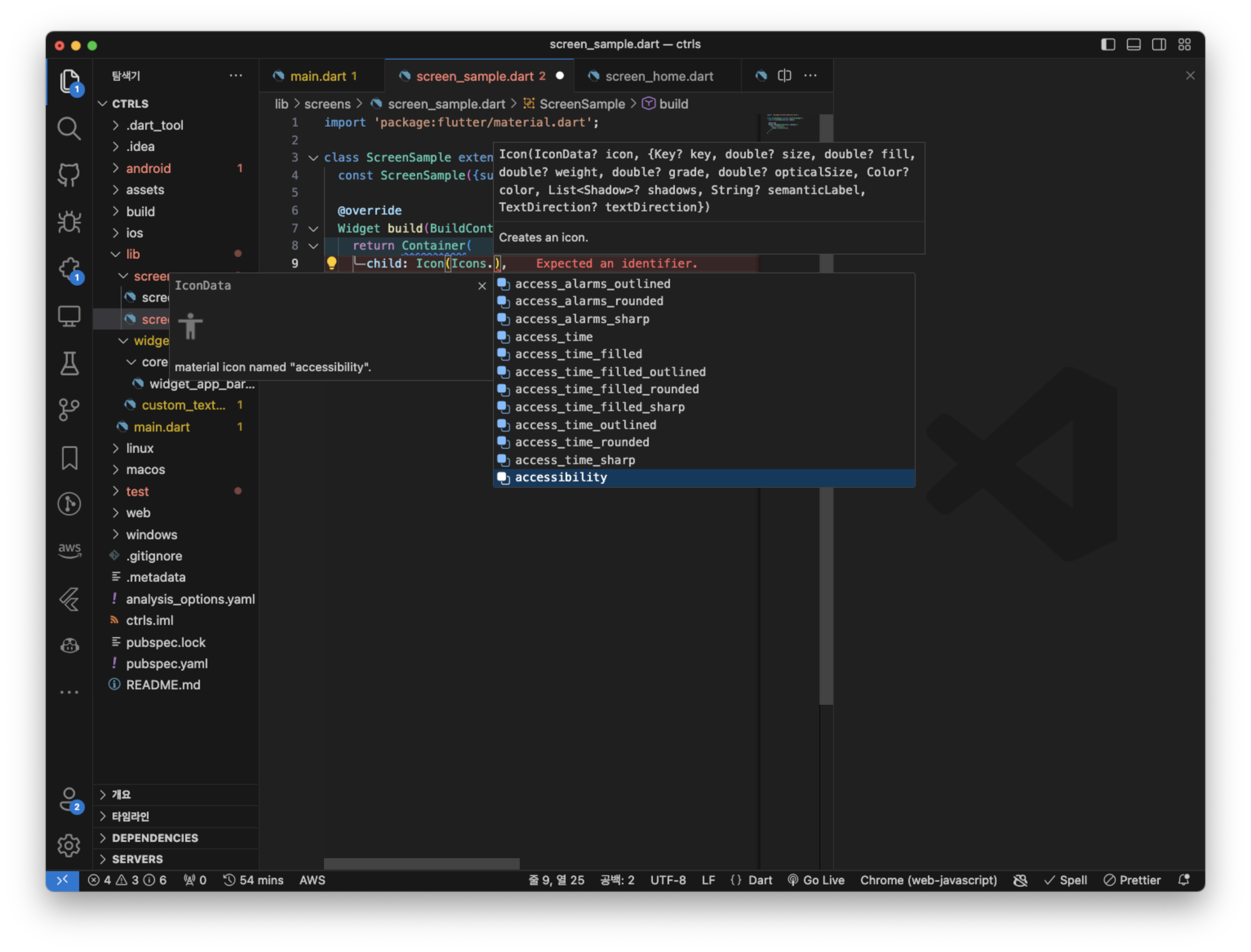Toggle the bottom panel layout button
The image size is (1251, 952).
click(1133, 44)
